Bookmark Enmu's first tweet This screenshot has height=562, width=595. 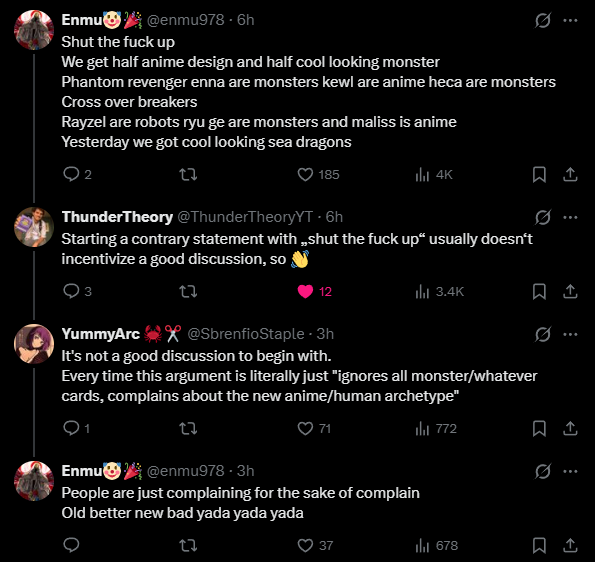[x=539, y=175]
